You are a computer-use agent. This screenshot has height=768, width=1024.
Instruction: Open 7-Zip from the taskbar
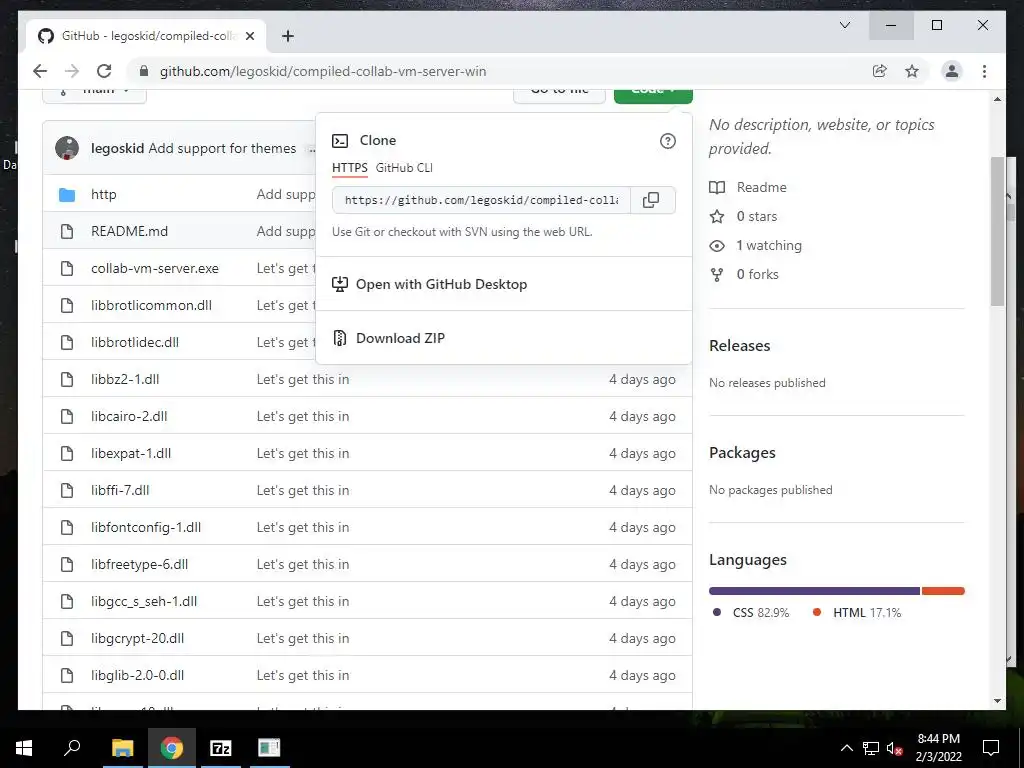220,748
